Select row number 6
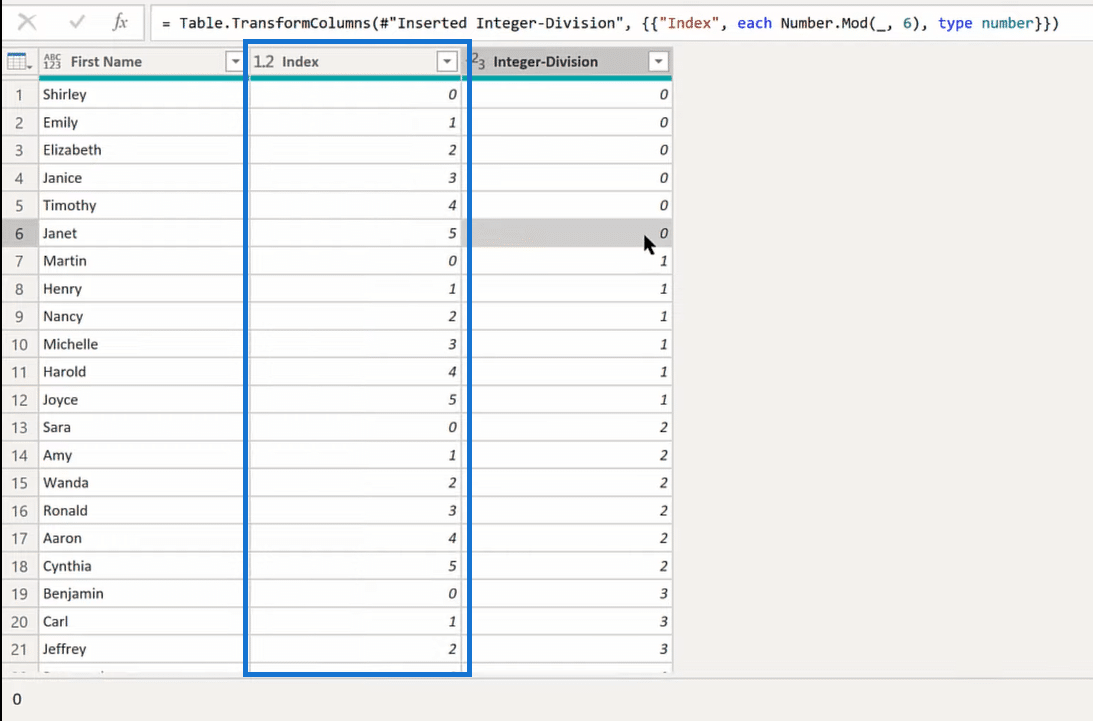This screenshot has width=1093, height=721. click(20, 234)
